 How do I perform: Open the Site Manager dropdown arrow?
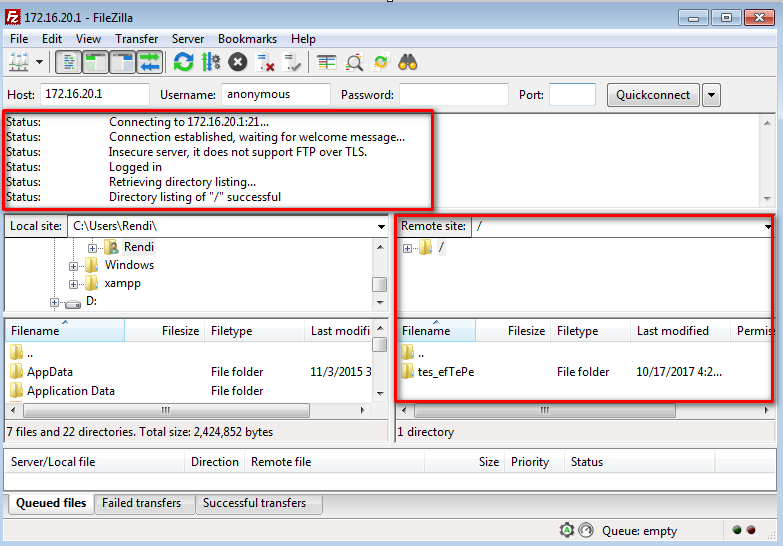pyautogui.click(x=39, y=62)
